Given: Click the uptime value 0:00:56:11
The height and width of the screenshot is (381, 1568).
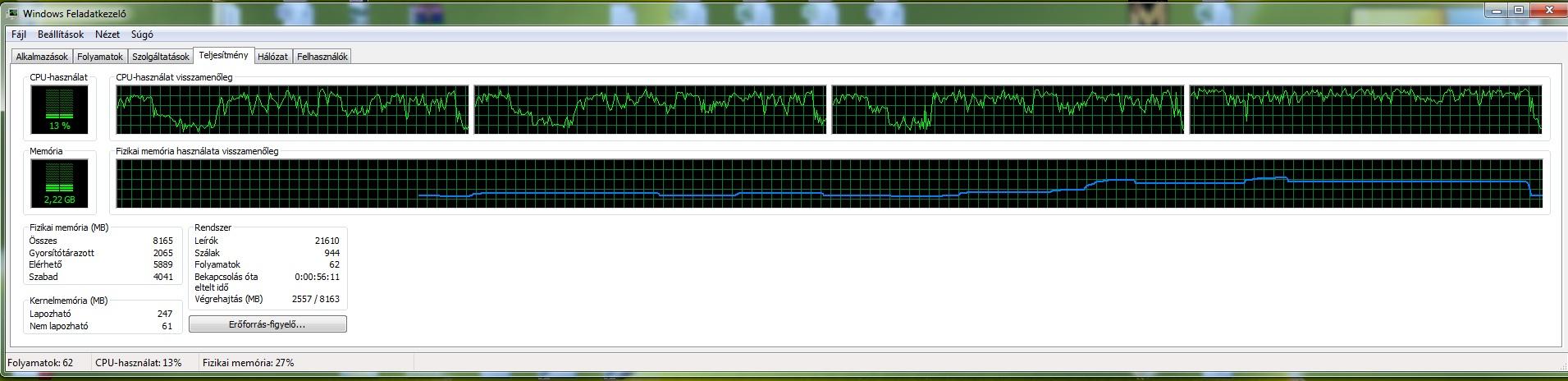Looking at the screenshot, I should pos(318,277).
